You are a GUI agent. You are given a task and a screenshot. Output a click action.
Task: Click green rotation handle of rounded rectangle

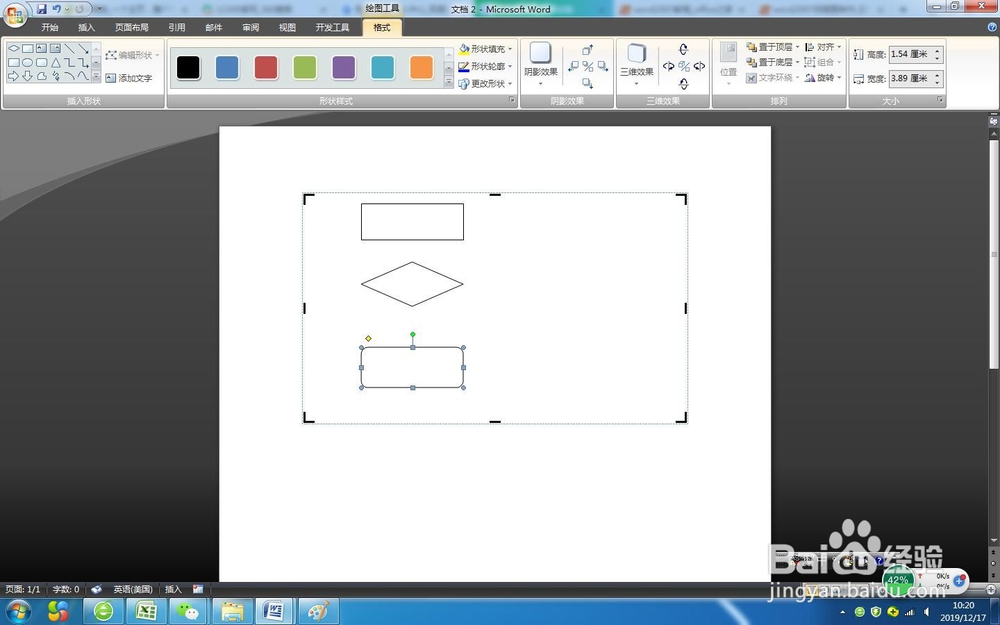pos(413,334)
